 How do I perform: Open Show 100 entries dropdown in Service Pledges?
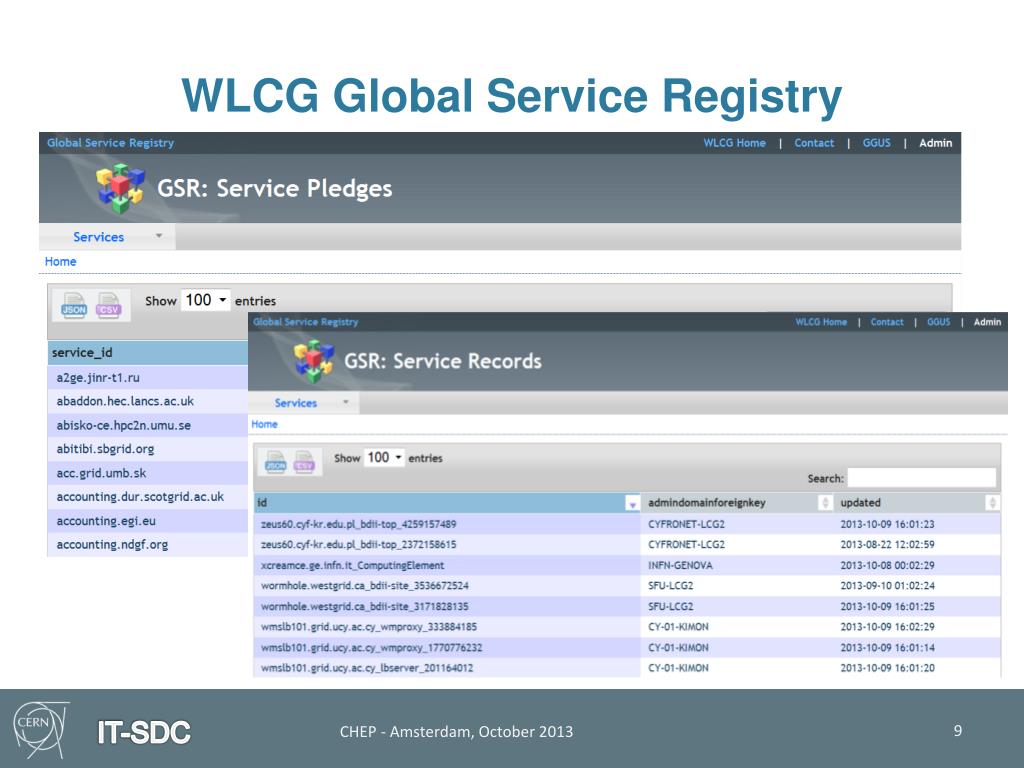pyautogui.click(x=205, y=300)
